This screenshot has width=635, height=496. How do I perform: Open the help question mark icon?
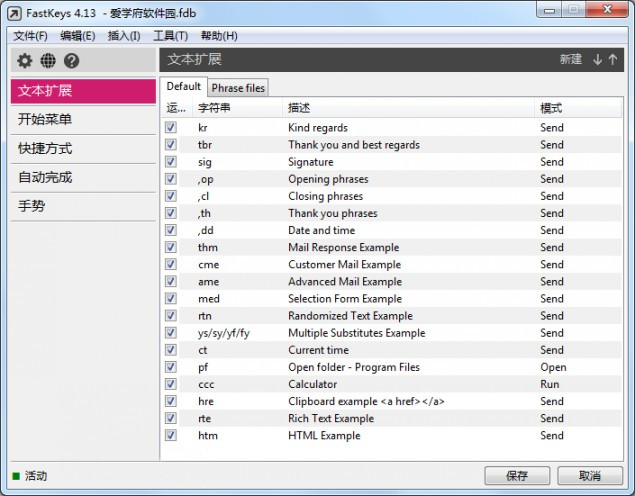click(71, 61)
